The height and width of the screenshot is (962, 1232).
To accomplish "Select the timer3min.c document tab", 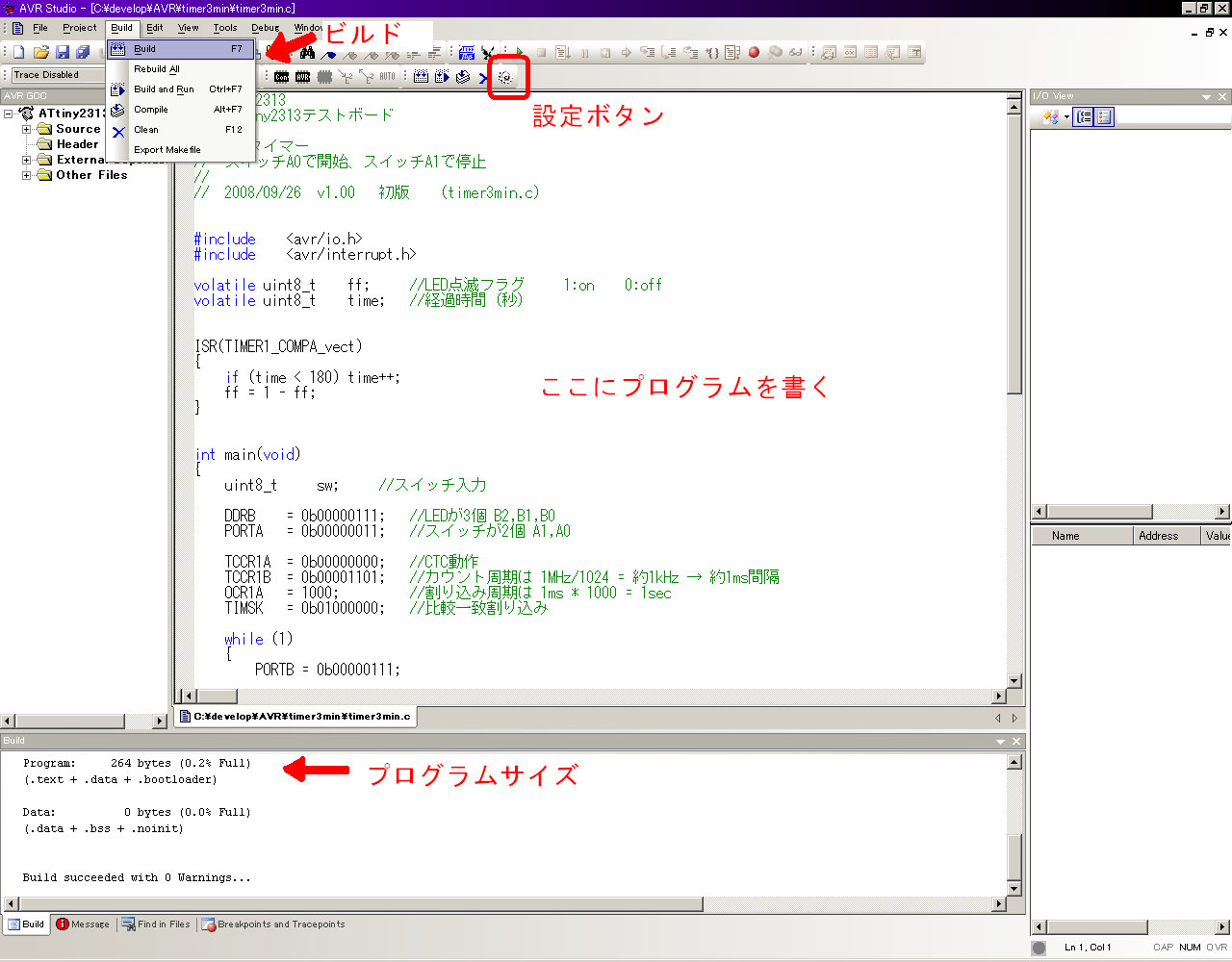I will (296, 716).
